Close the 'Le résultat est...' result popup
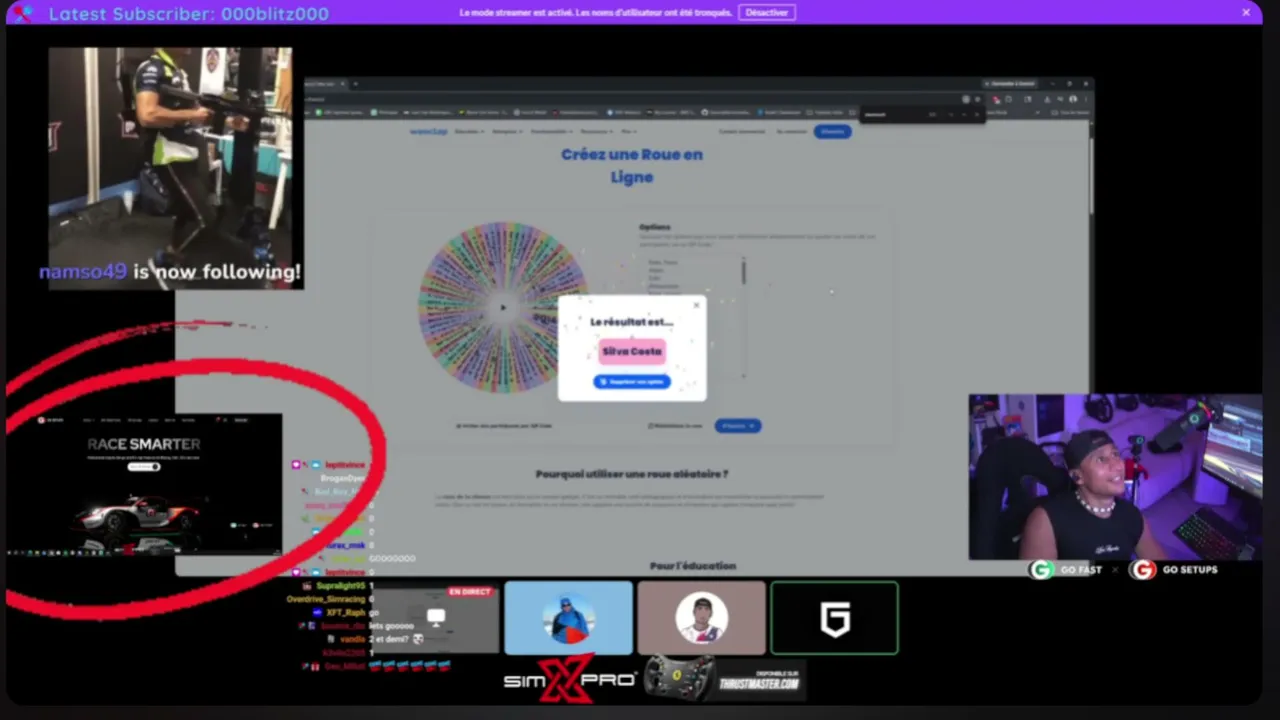 [x=697, y=305]
